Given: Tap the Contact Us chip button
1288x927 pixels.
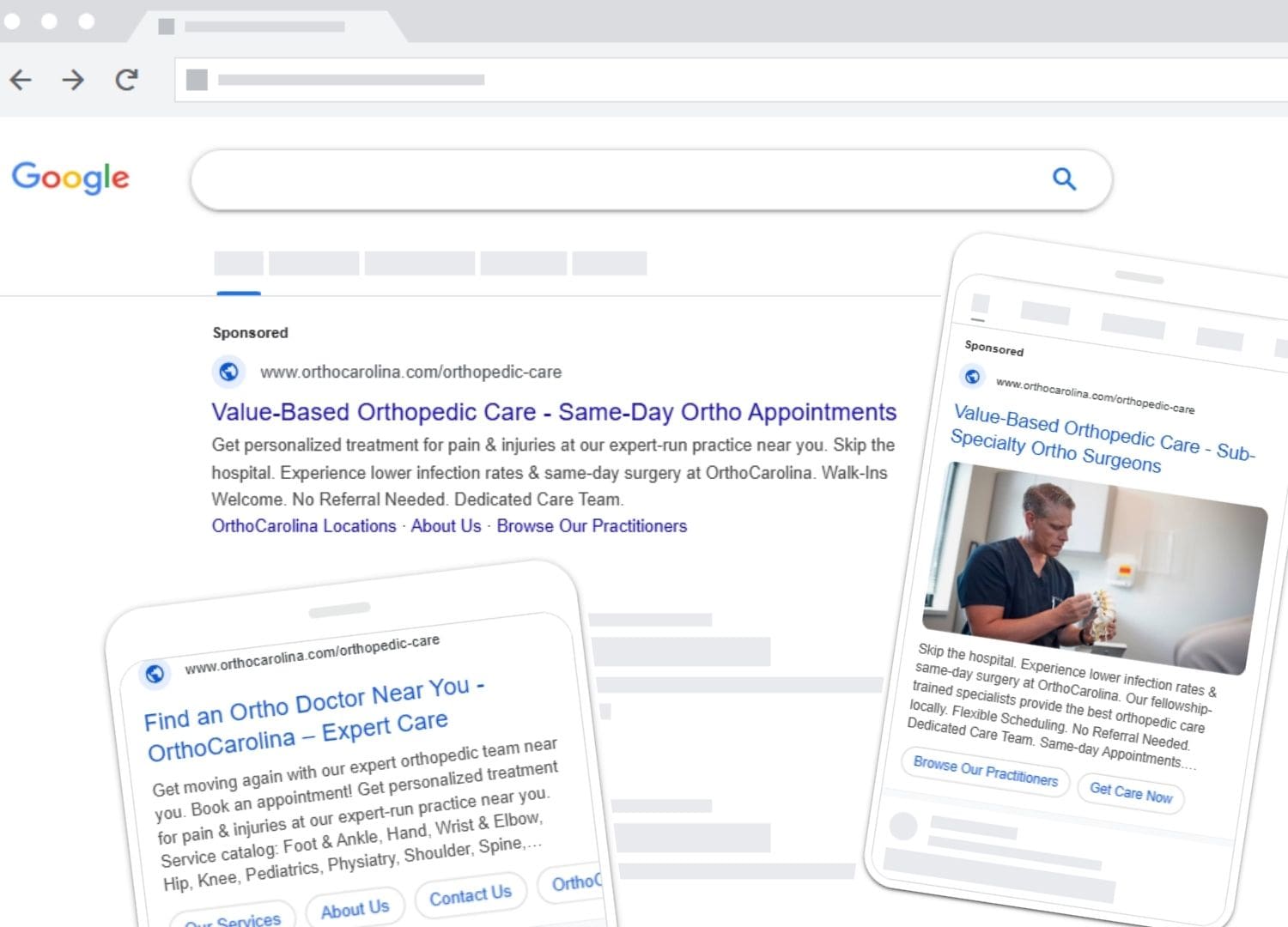Looking at the screenshot, I should pos(470,895).
